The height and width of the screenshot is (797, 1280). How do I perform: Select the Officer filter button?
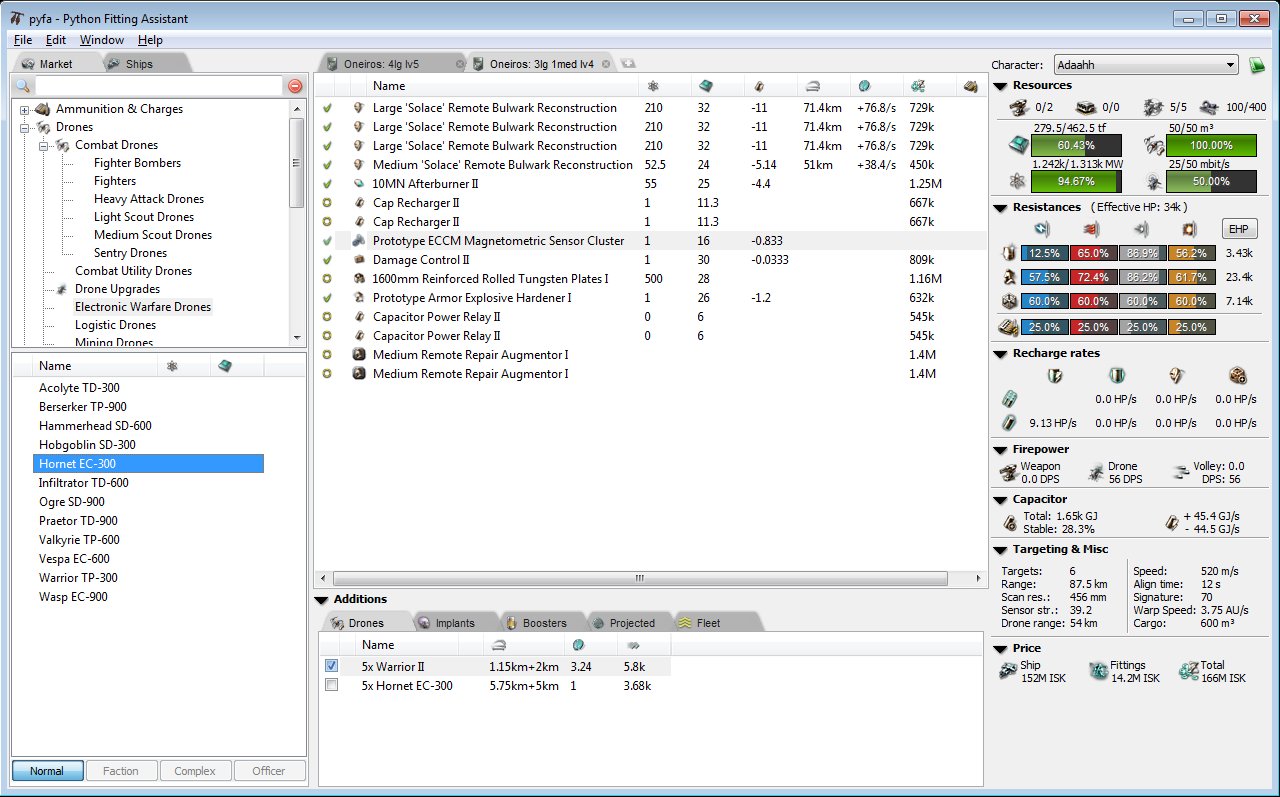coord(268,771)
